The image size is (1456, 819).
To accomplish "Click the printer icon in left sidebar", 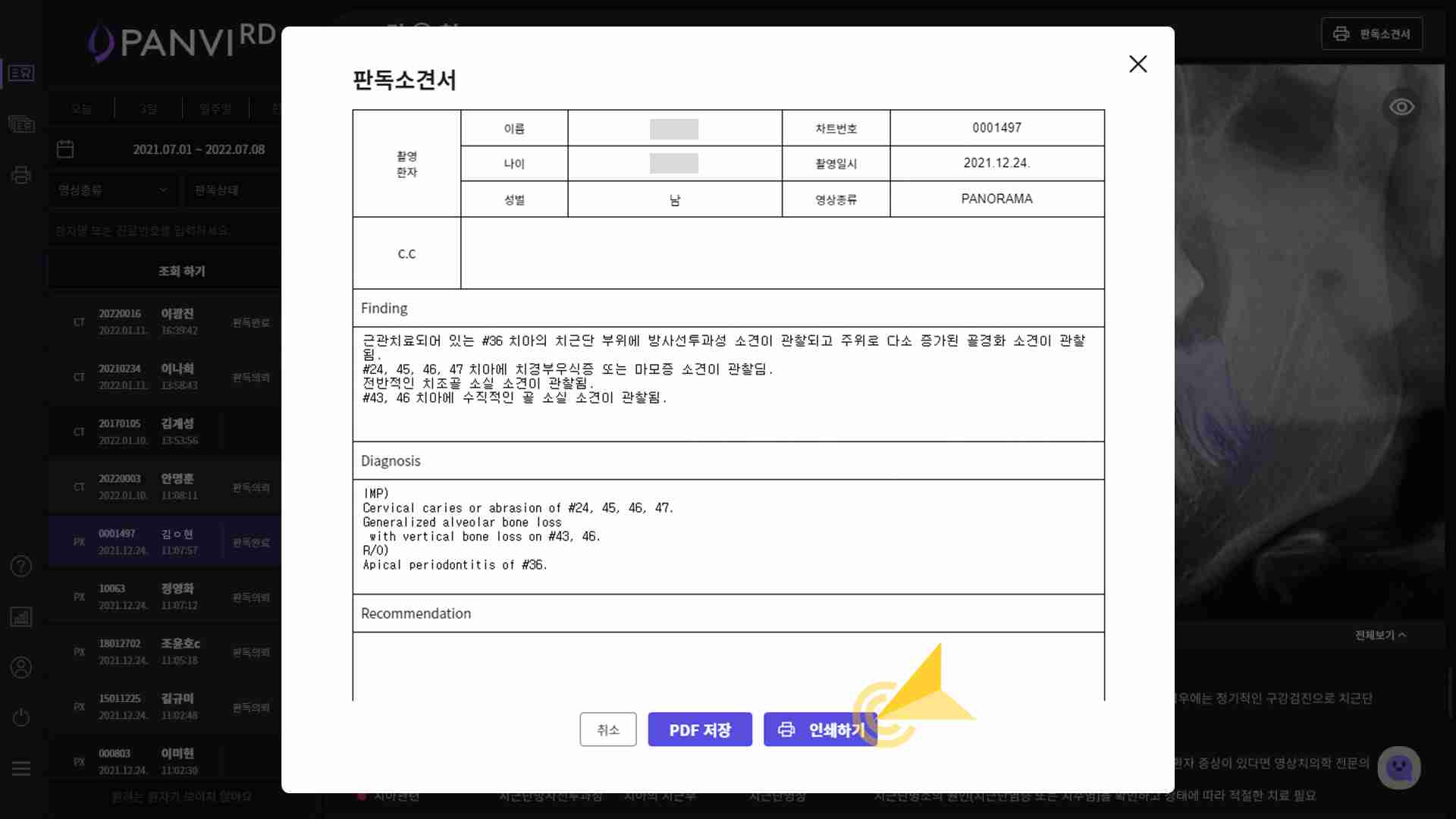I will click(21, 175).
